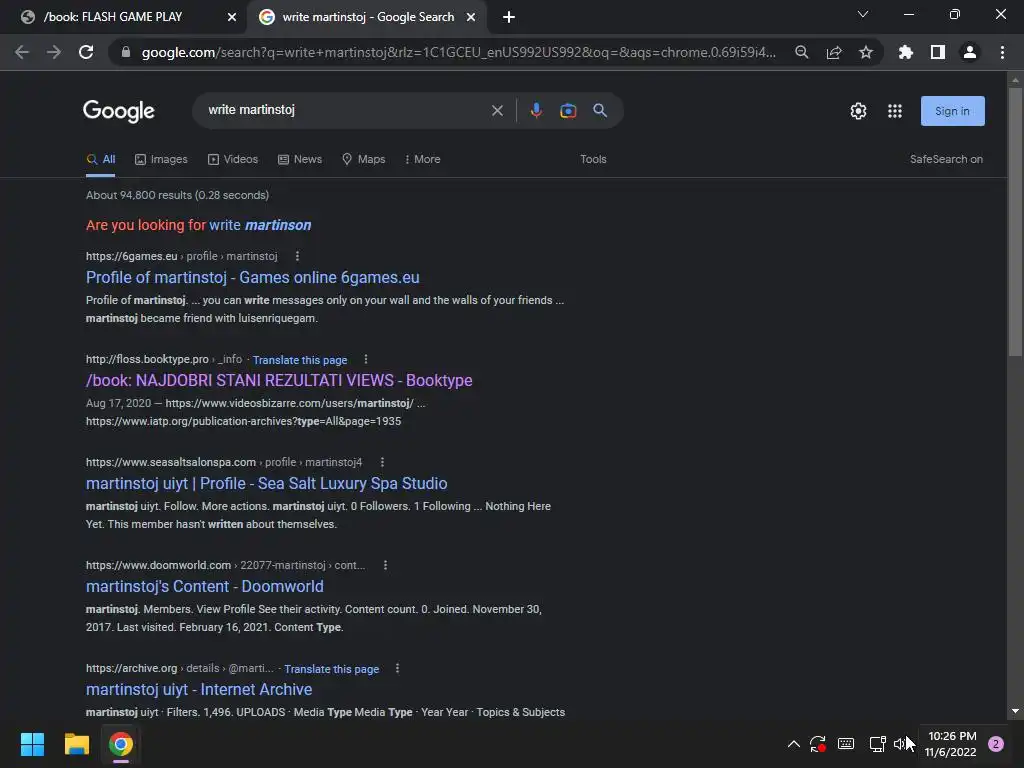Expand the More search filters menu
This screenshot has height=768, width=1024.
point(422,159)
